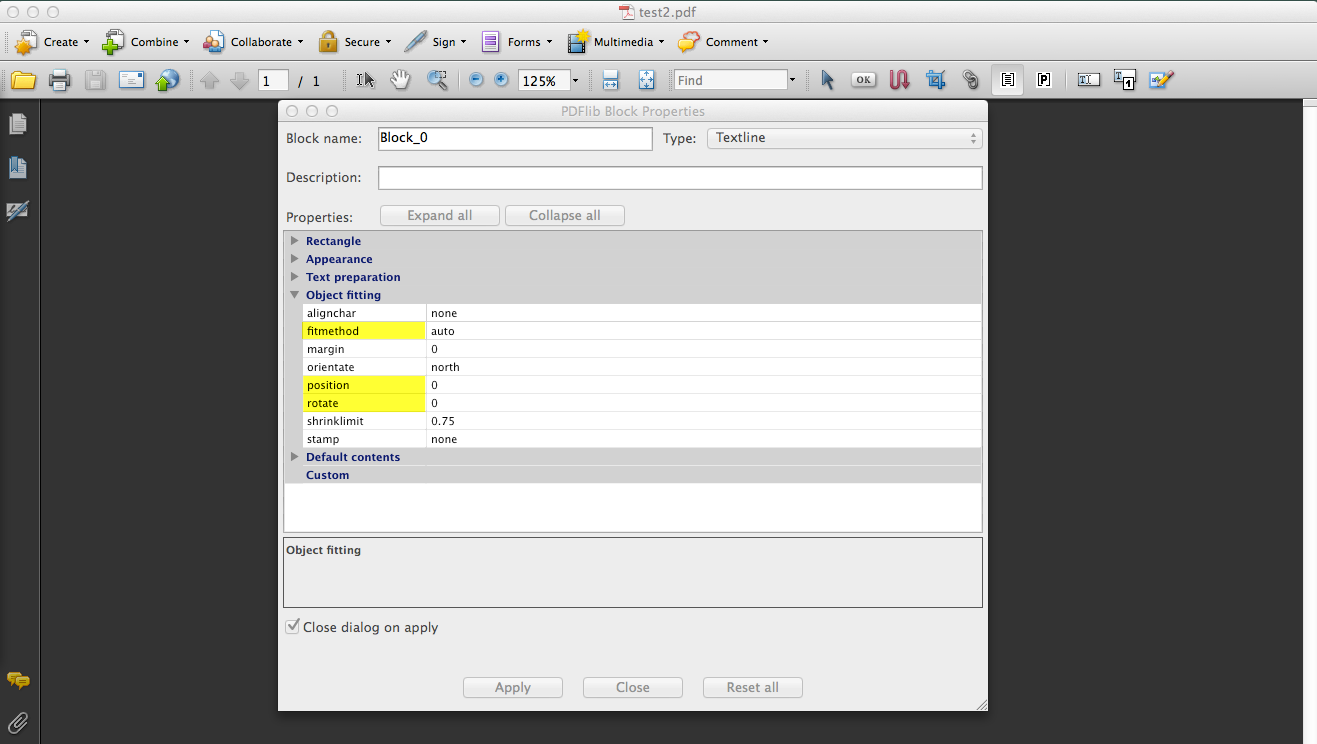Choose the Fit Width icon
Viewport: 1317px width, 744px height.
610,80
